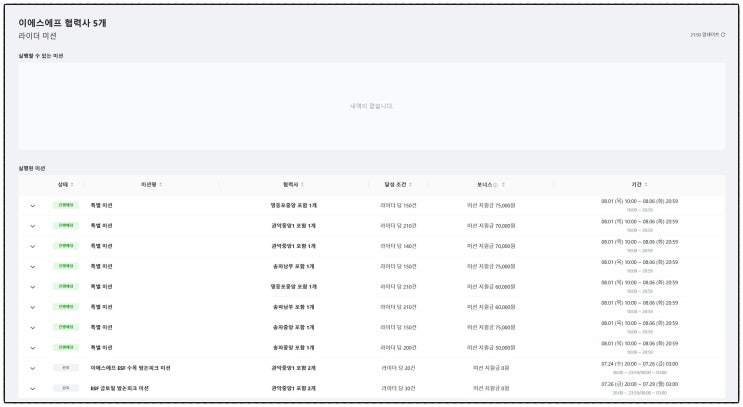The width and height of the screenshot is (743, 407).
Task: Open the info icon next to 보너스
Action: pyautogui.click(x=495, y=185)
